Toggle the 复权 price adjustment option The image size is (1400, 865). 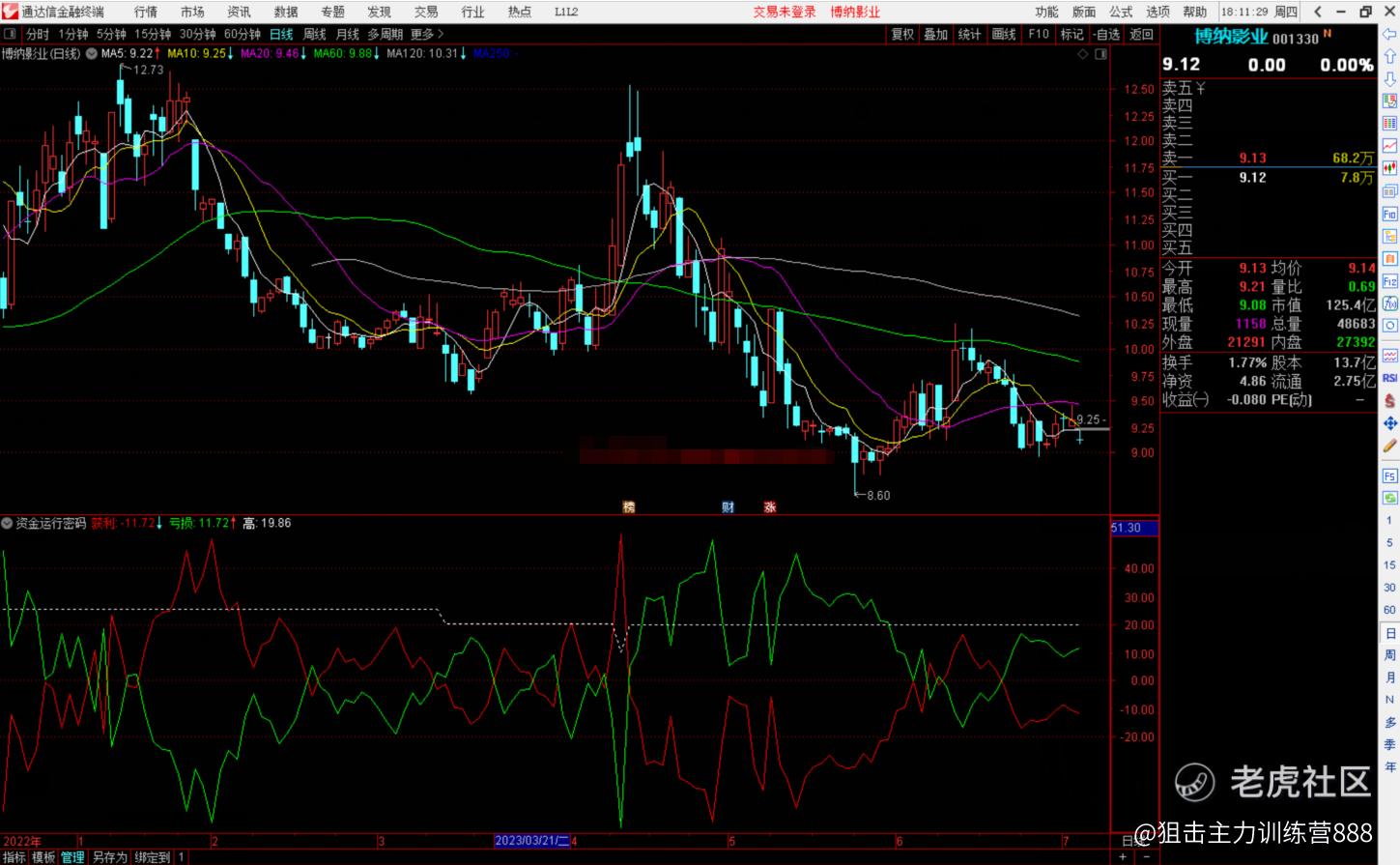click(x=902, y=34)
